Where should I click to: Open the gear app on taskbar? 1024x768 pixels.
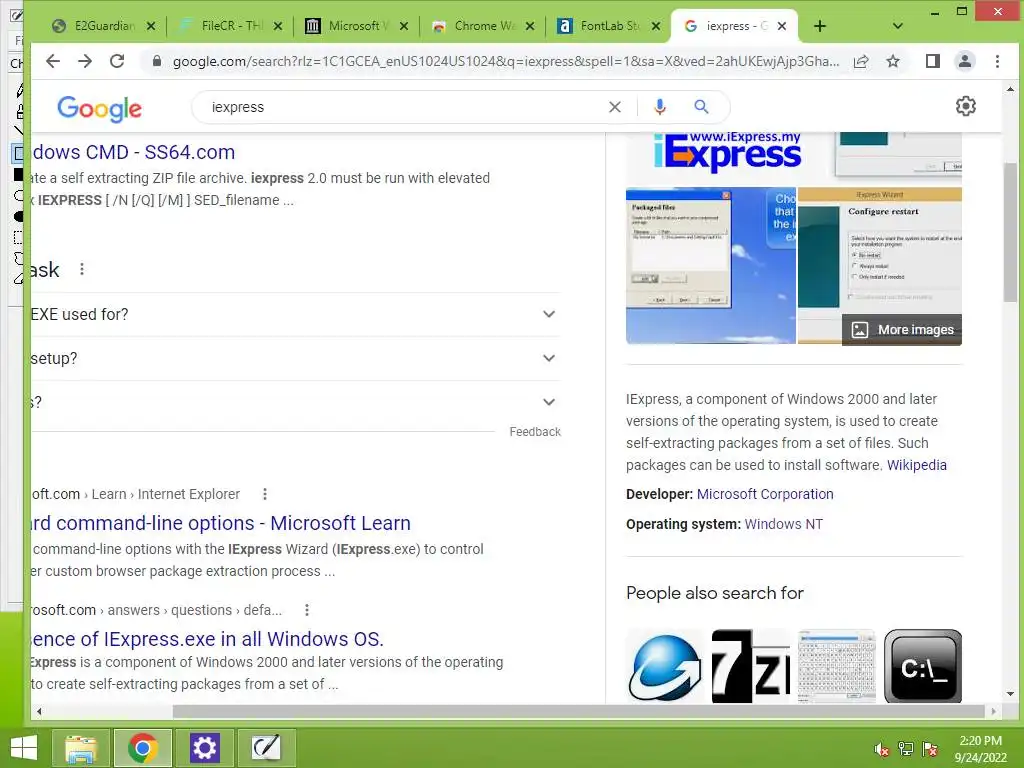(204, 748)
